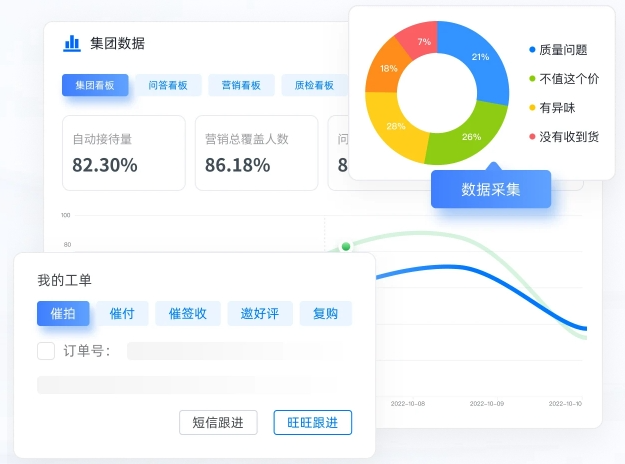
Task: Click the green 26% donut segment
Action: pos(470,136)
